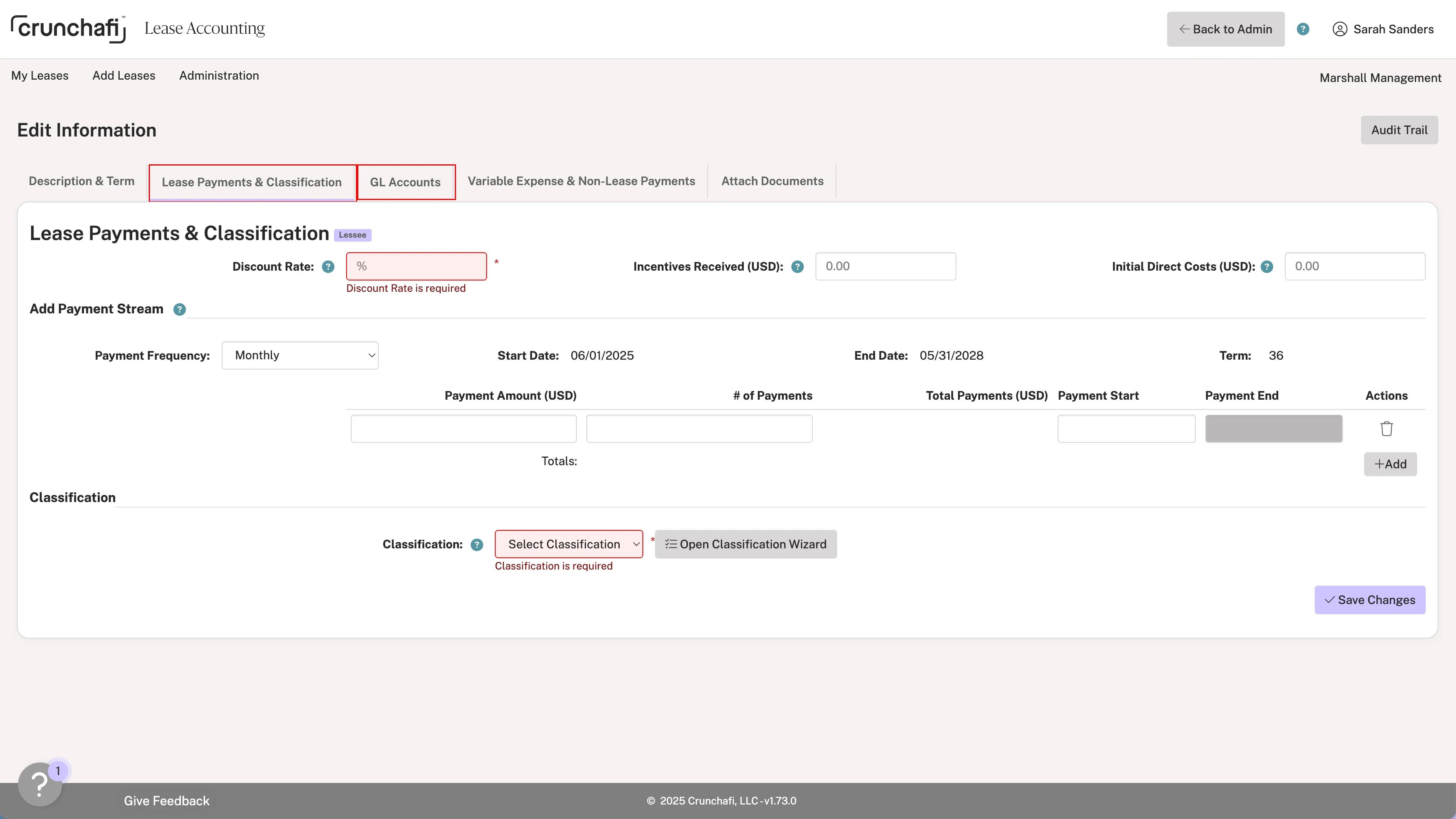Click the Incentives Received help icon
The image size is (1456, 819).
[x=797, y=267]
